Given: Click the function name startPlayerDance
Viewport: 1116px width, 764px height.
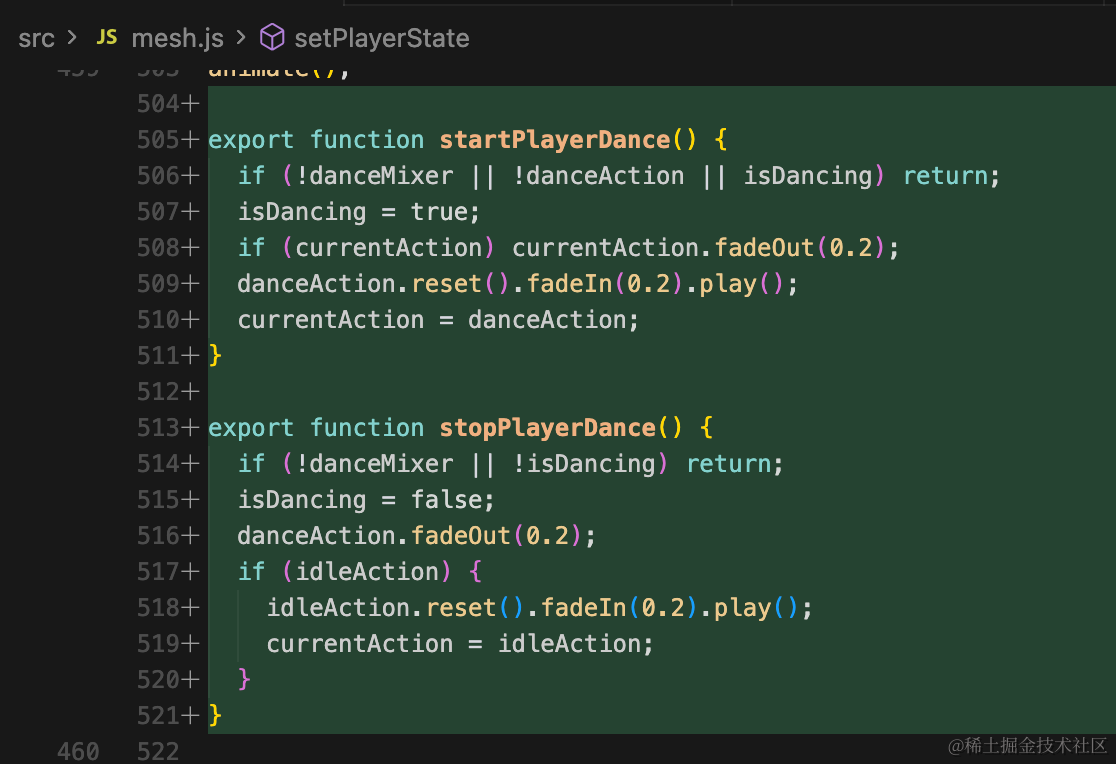Looking at the screenshot, I should 554,140.
